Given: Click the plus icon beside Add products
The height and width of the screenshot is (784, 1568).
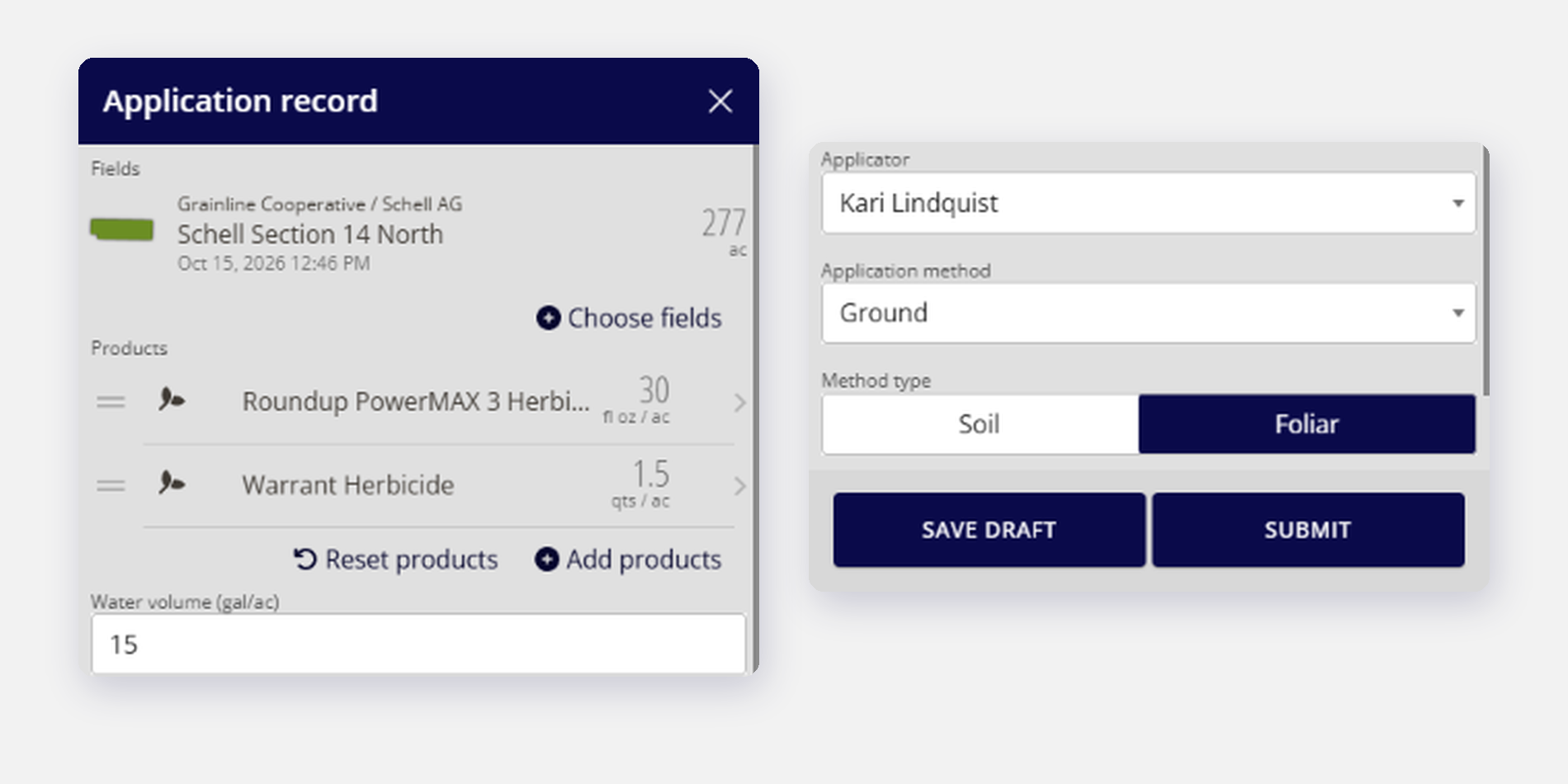Looking at the screenshot, I should (546, 560).
